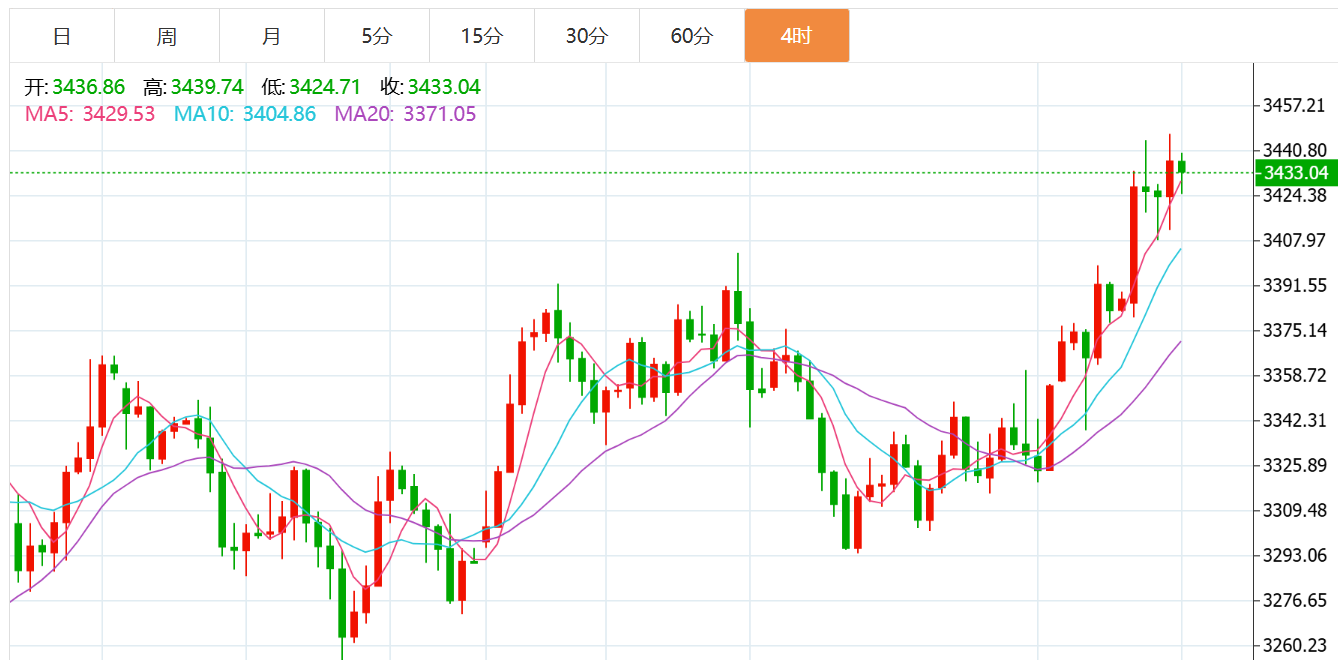This screenshot has height=660, width=1338.
Task: Click the high price 高:3439.74
Action: pyautogui.click(x=193, y=87)
